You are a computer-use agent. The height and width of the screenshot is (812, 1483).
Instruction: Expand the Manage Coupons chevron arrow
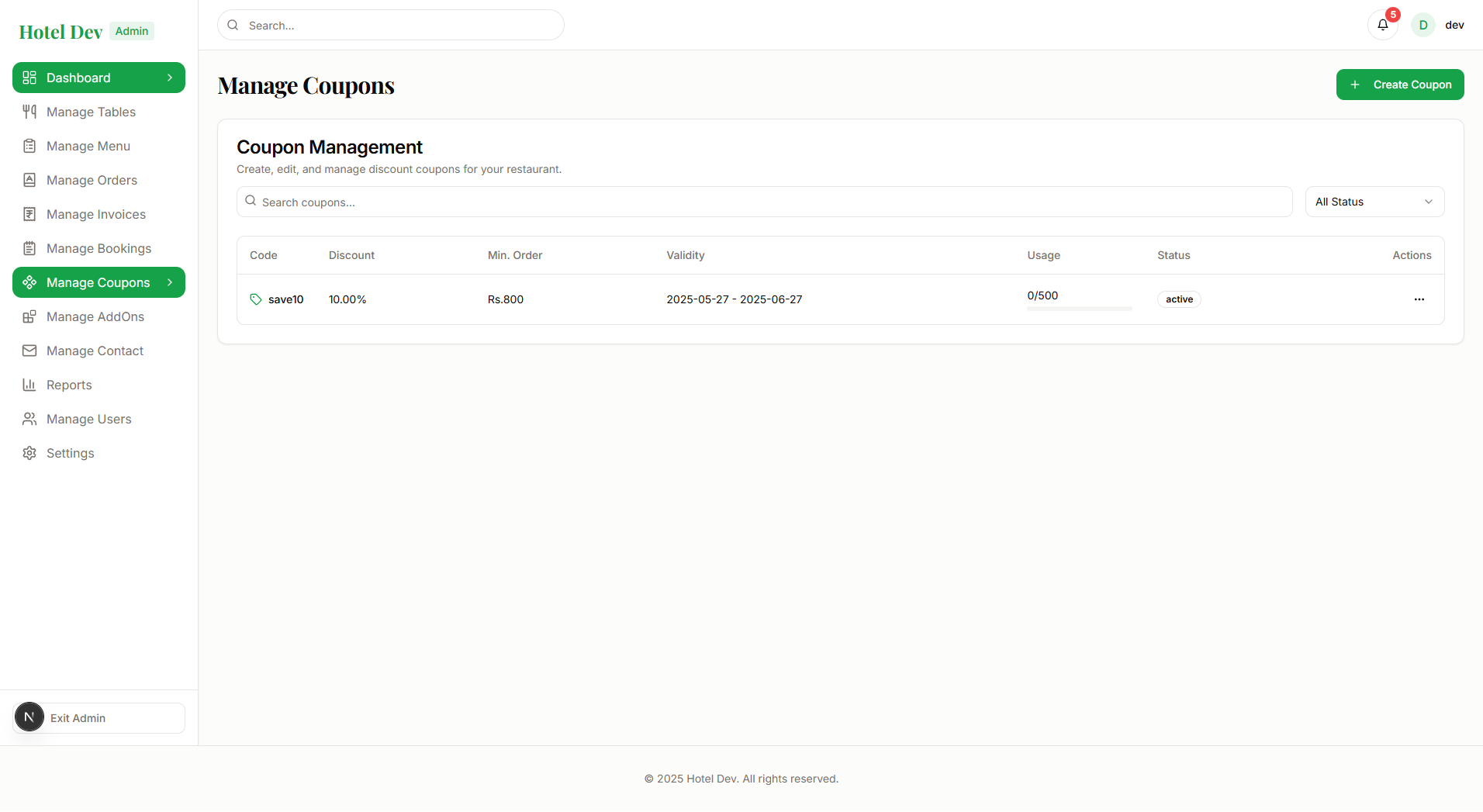[x=170, y=282]
